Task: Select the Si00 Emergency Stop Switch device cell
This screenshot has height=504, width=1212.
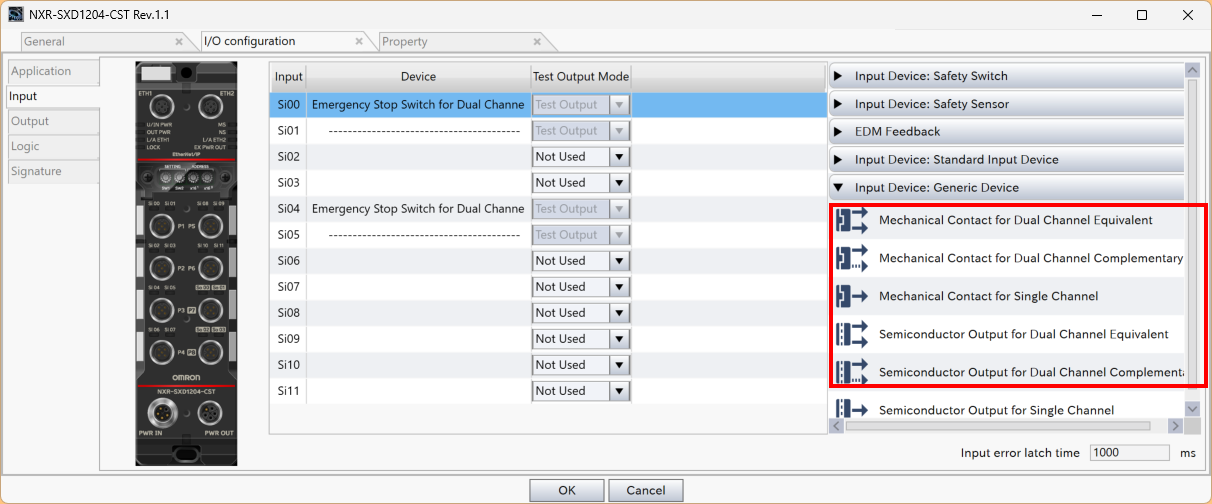Action: (x=418, y=104)
